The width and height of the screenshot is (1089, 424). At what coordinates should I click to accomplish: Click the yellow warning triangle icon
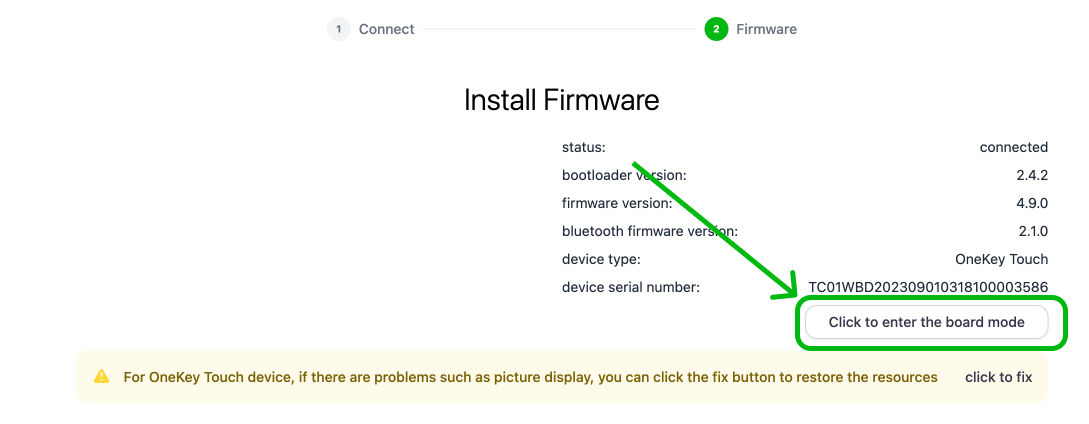coord(101,377)
